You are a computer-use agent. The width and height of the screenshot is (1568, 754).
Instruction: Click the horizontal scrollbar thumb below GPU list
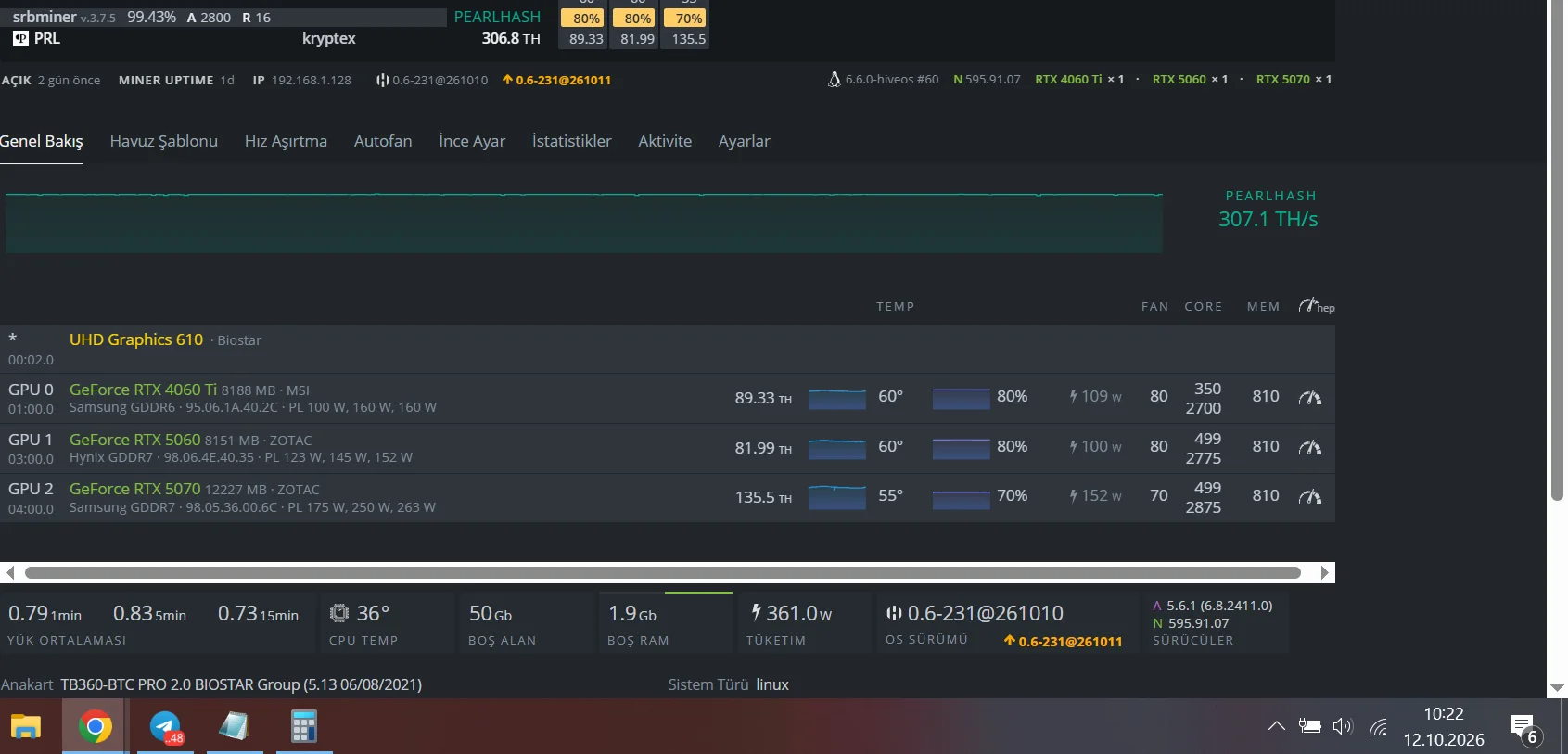(663, 573)
